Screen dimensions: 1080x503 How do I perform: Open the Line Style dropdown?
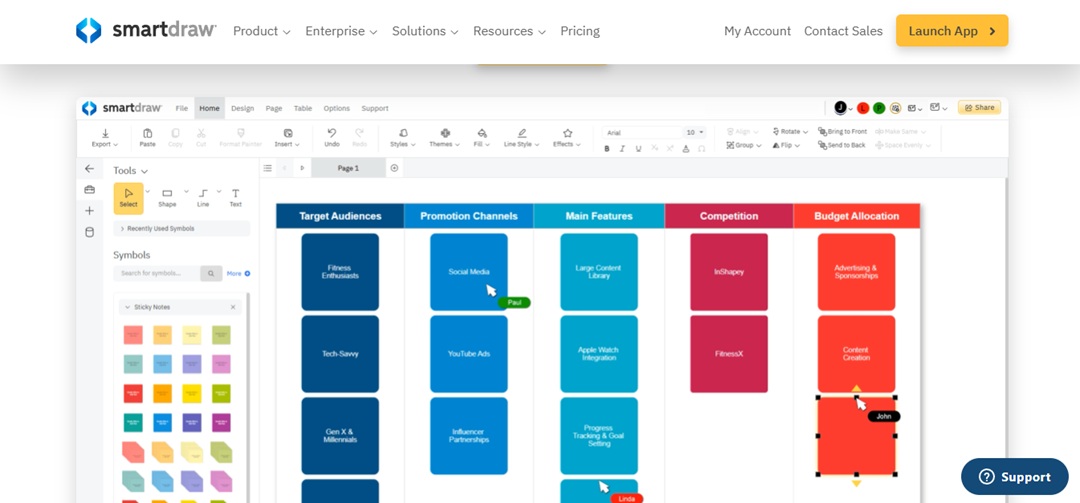(521, 138)
